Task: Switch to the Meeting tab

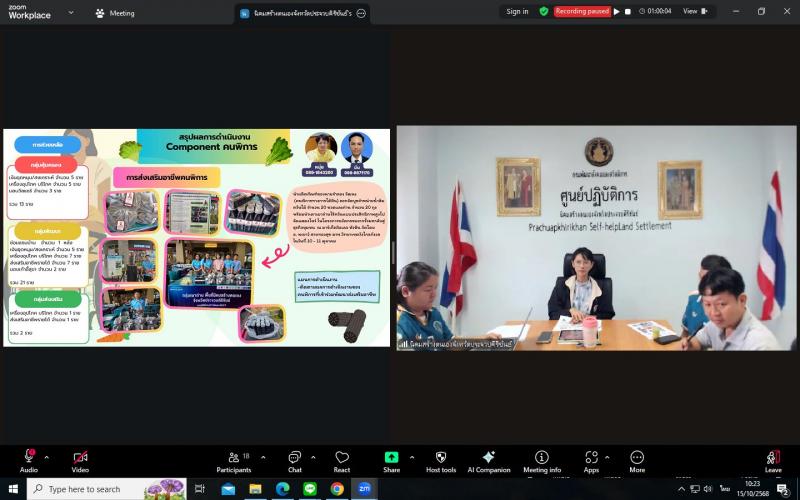Action: [x=115, y=13]
